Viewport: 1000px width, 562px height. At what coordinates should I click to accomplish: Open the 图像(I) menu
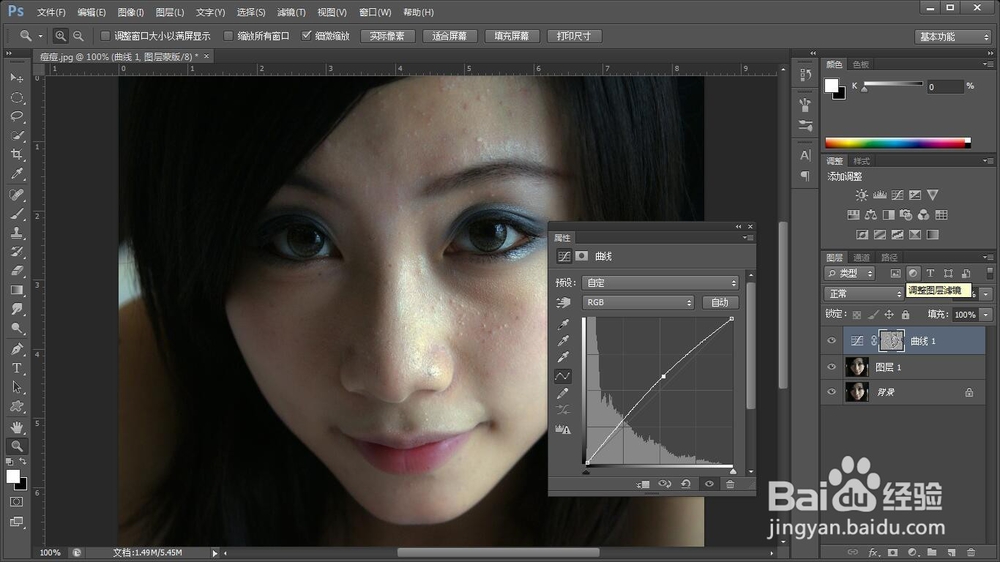tap(131, 12)
